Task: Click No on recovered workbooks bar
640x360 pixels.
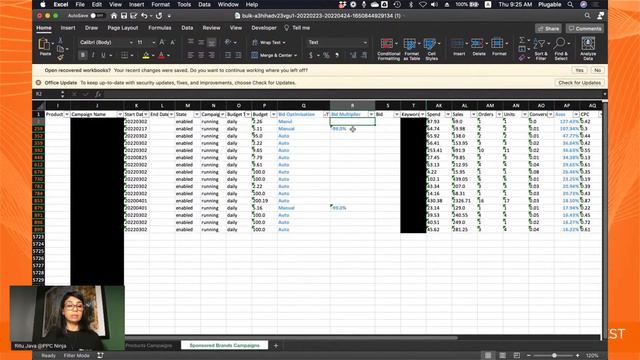Action: [x=598, y=70]
